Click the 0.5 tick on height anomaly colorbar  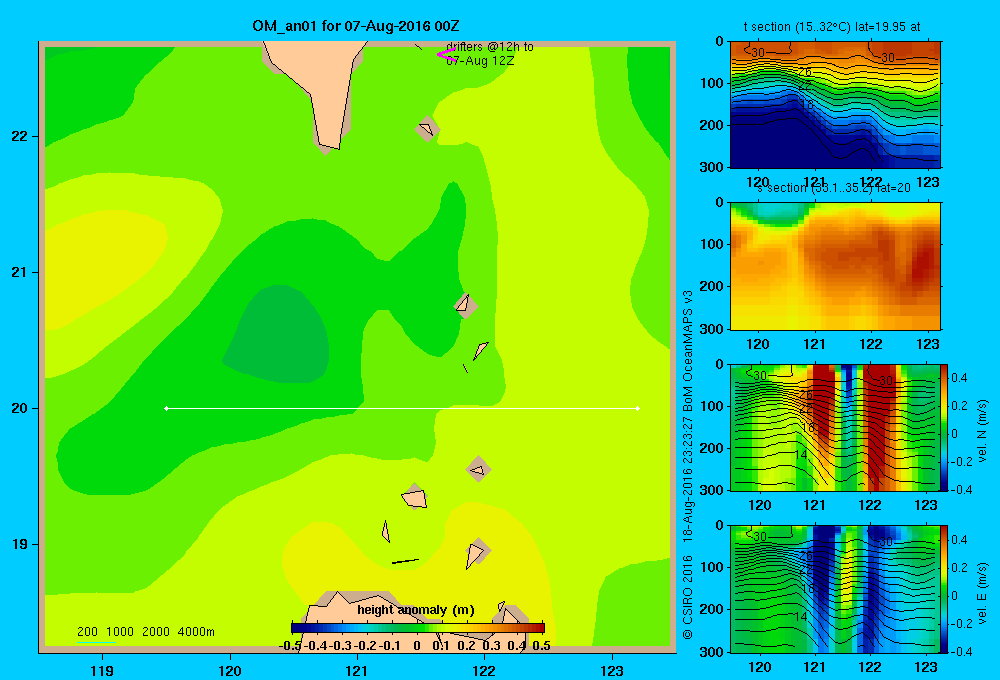tap(541, 645)
